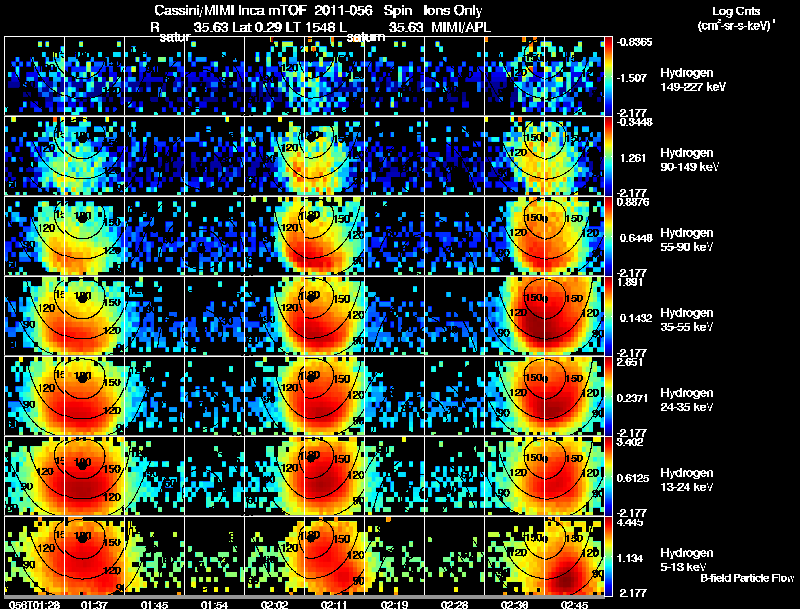The width and height of the screenshot is (800, 609).
Task: Click the '02:11' time axis label
Action: tap(334, 605)
